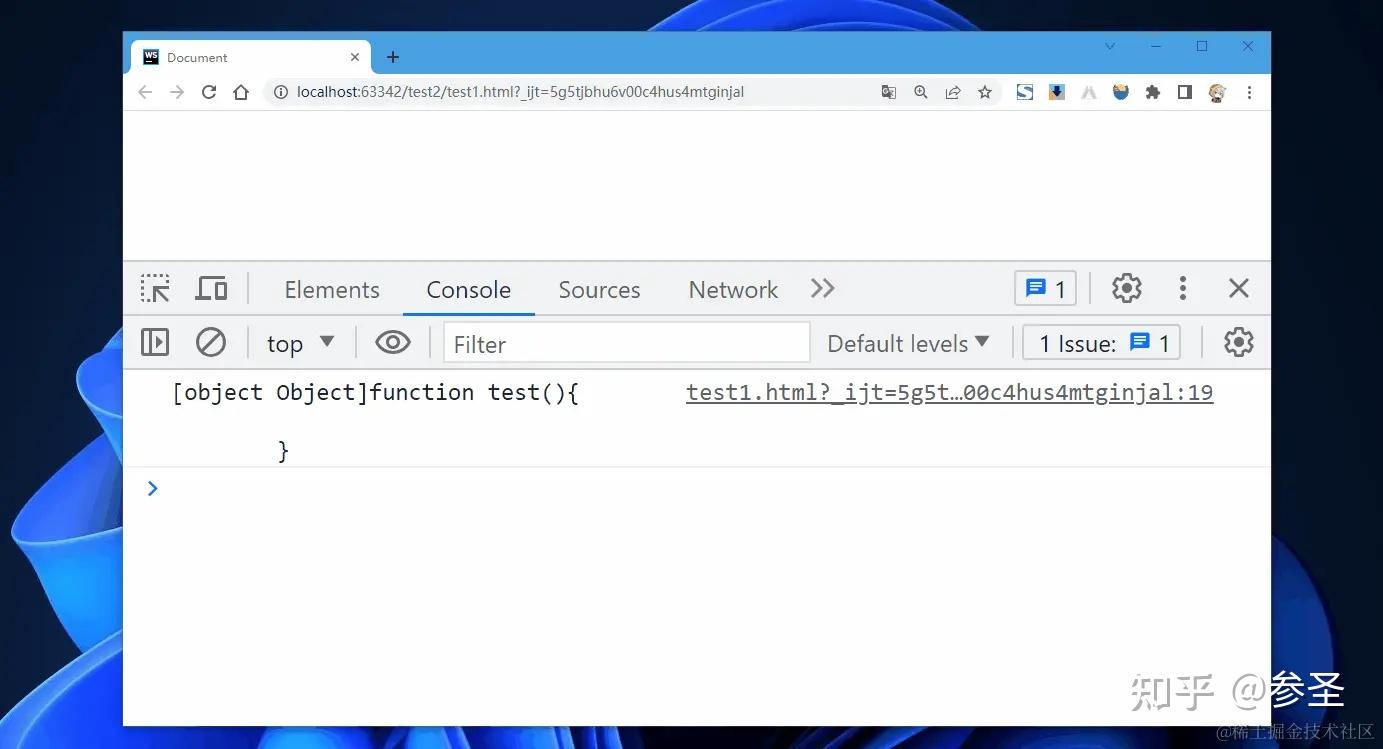The image size is (1383, 749).
Task: Open the DevTools three-dot customize menu
Action: tap(1183, 289)
